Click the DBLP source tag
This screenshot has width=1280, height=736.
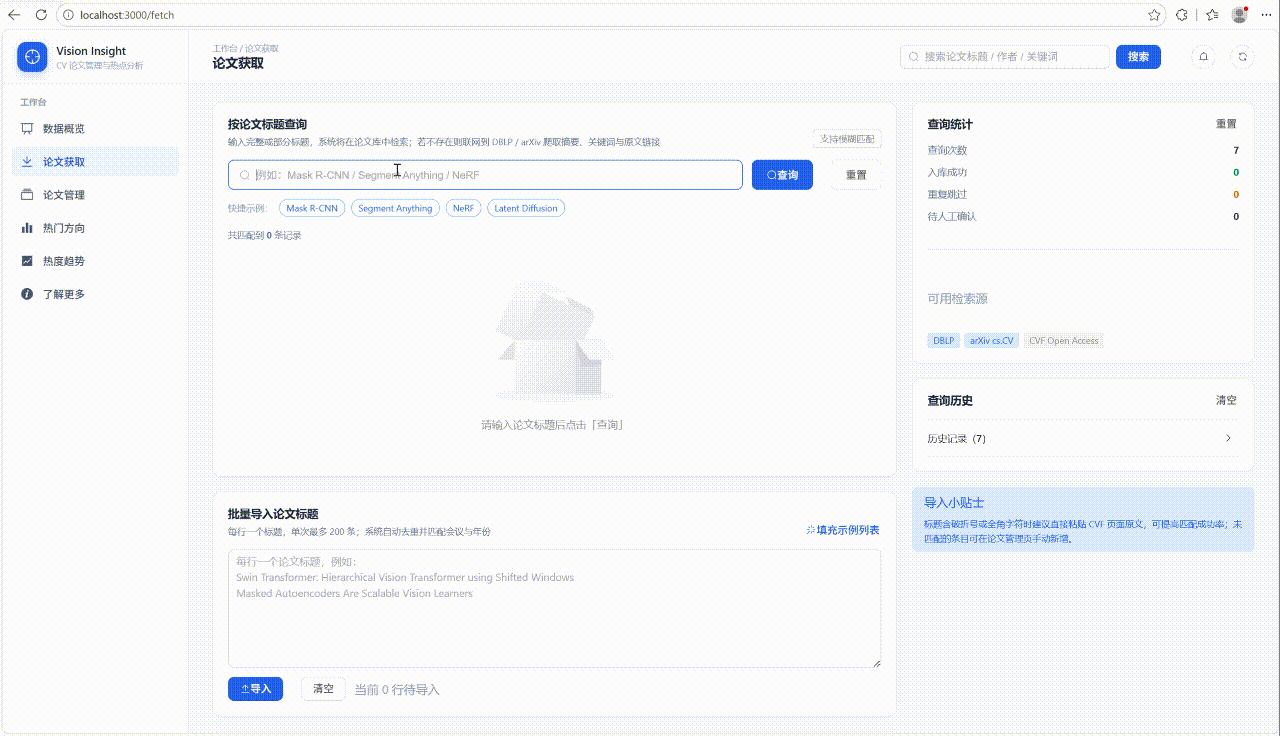944,341
